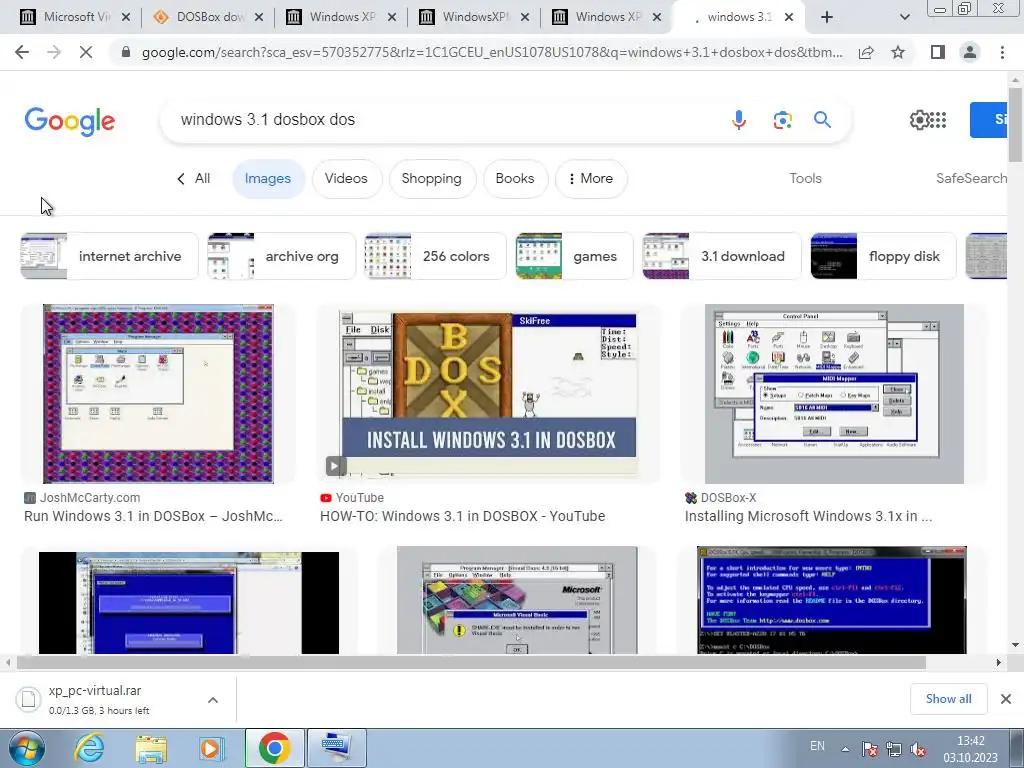Open the purple-pattern Program Manager thumbnail
Image resolution: width=1024 pixels, height=768 pixels.
click(x=158, y=394)
